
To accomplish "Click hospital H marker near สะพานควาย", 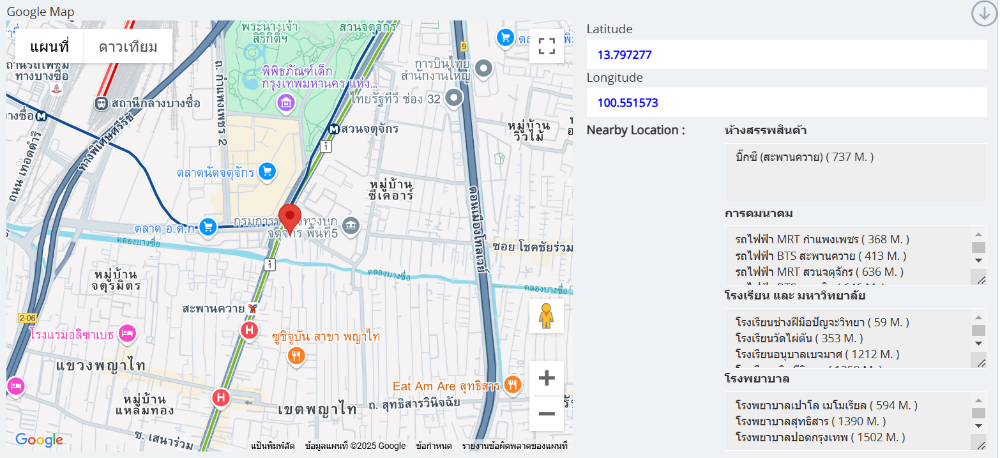I will tap(249, 330).
